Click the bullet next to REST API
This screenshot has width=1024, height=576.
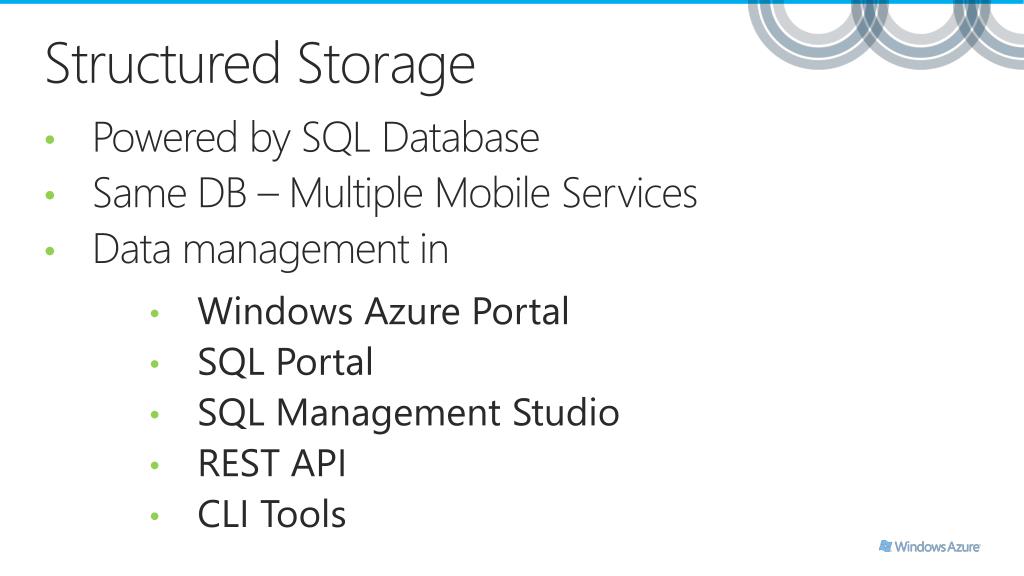(155, 466)
